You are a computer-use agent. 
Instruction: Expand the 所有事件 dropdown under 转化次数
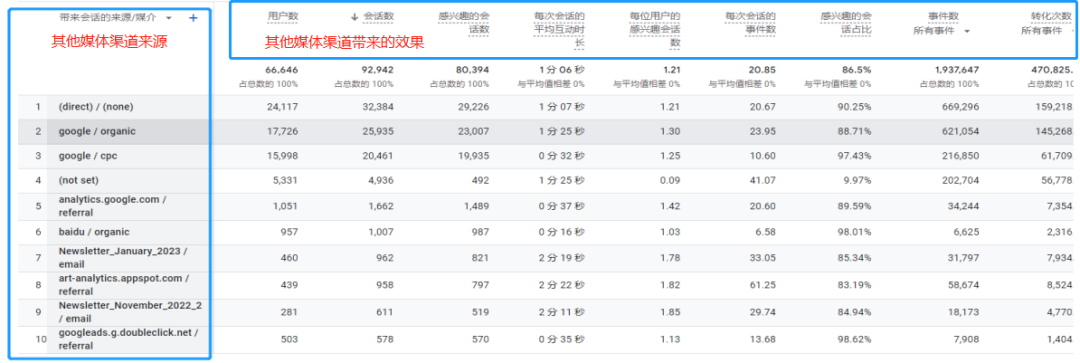[x=1074, y=32]
